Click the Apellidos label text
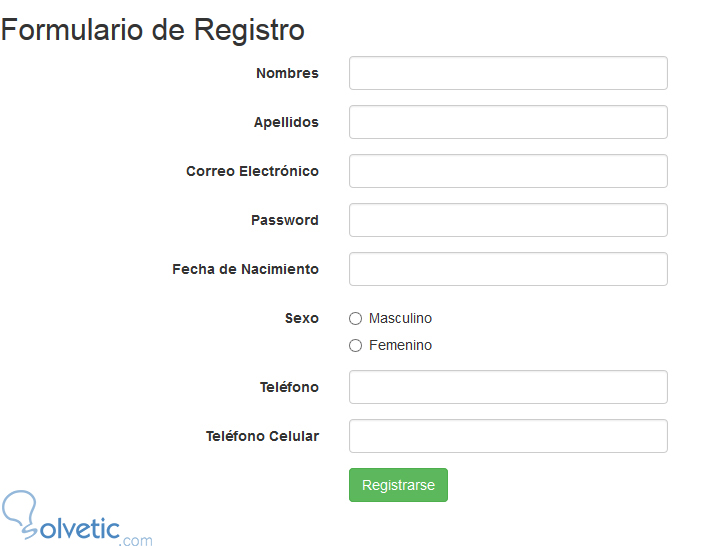Viewport: 728px width, 548px height. point(286,122)
